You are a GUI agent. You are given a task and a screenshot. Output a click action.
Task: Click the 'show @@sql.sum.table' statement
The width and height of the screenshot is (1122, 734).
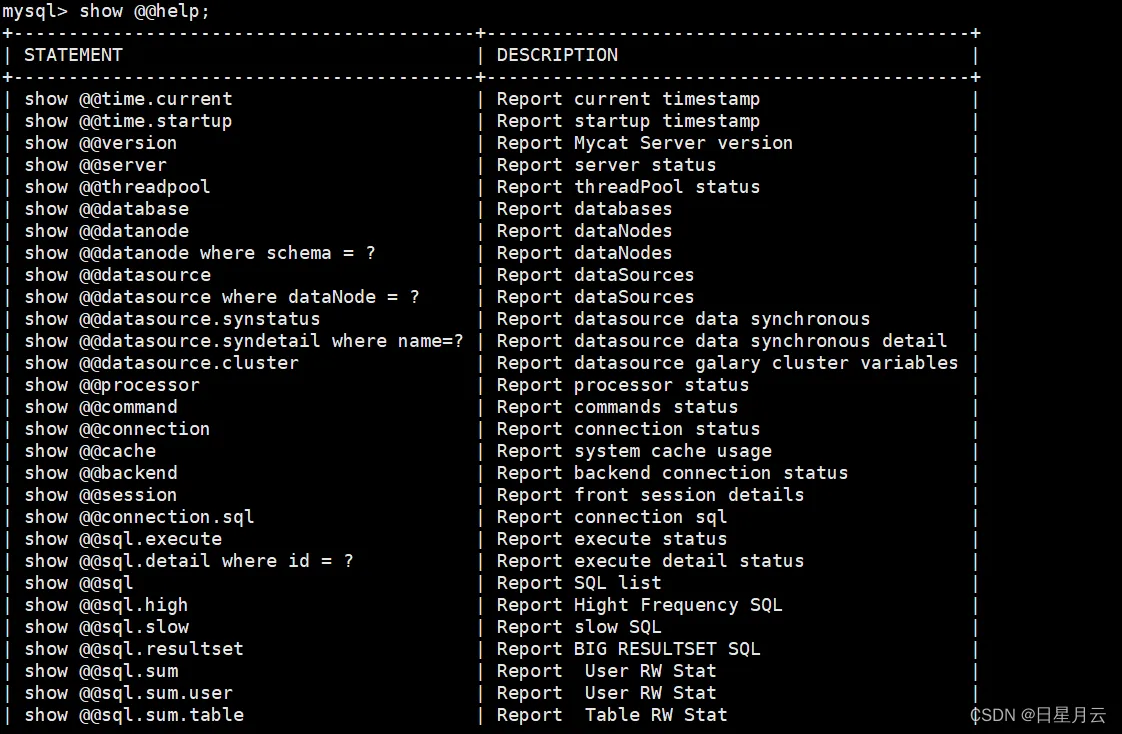(134, 715)
